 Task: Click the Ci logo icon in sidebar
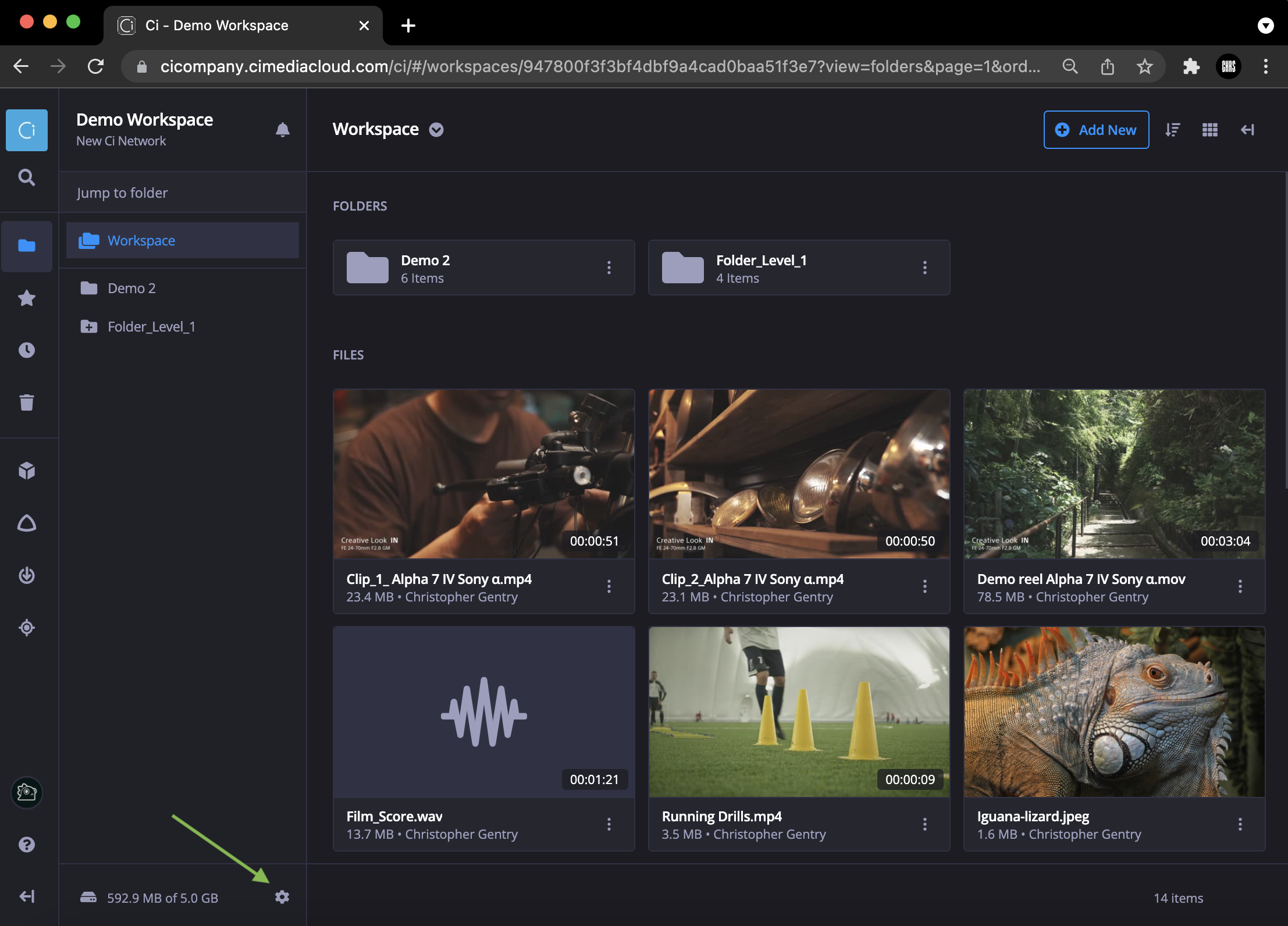[x=27, y=130]
